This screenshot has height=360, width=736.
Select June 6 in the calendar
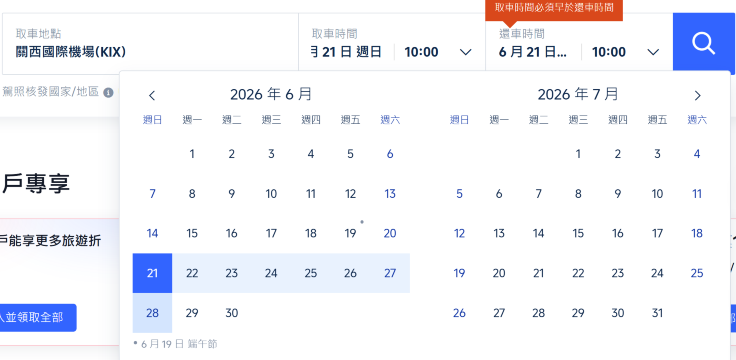pyautogui.click(x=390, y=154)
